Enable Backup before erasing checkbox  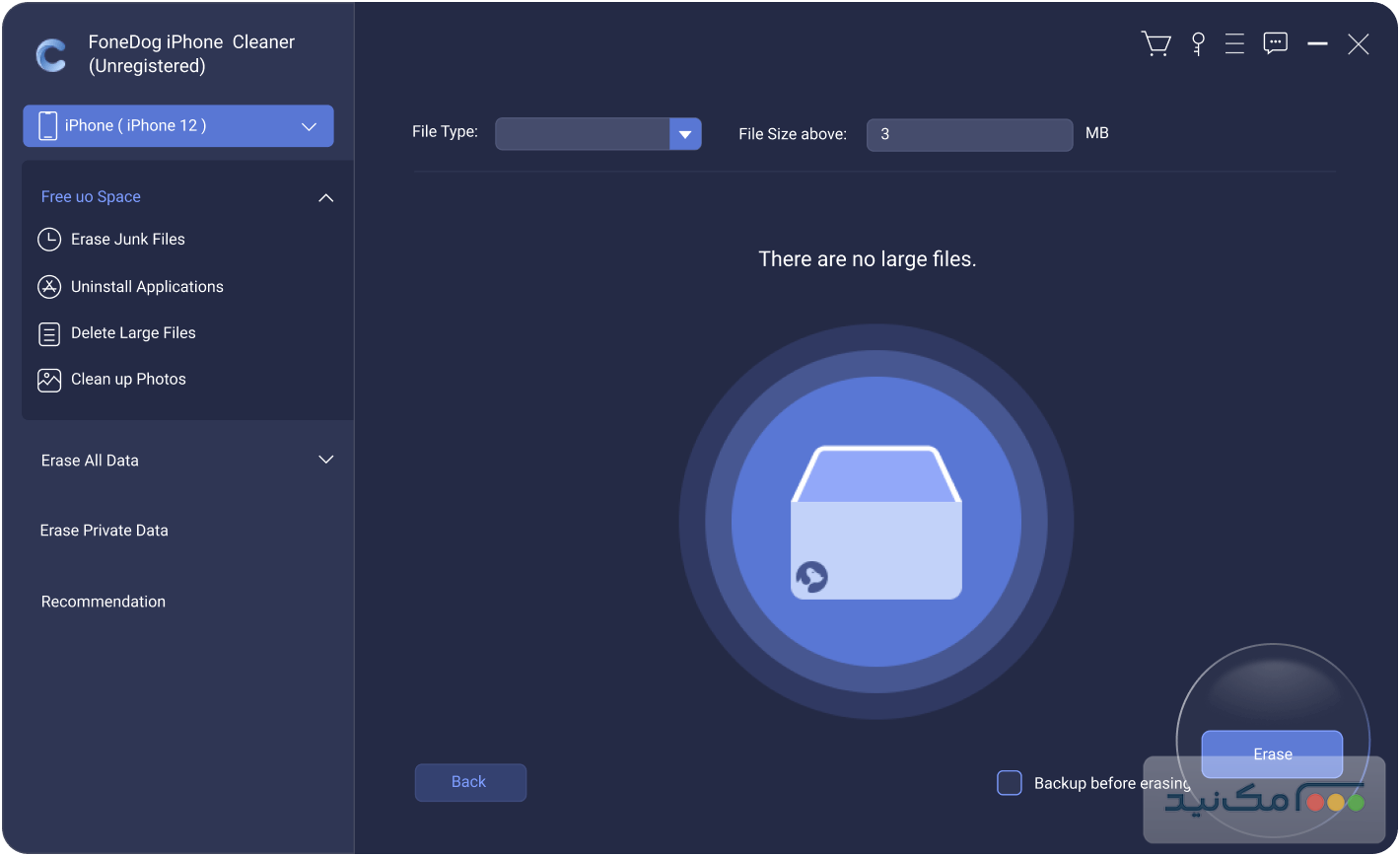click(1009, 783)
